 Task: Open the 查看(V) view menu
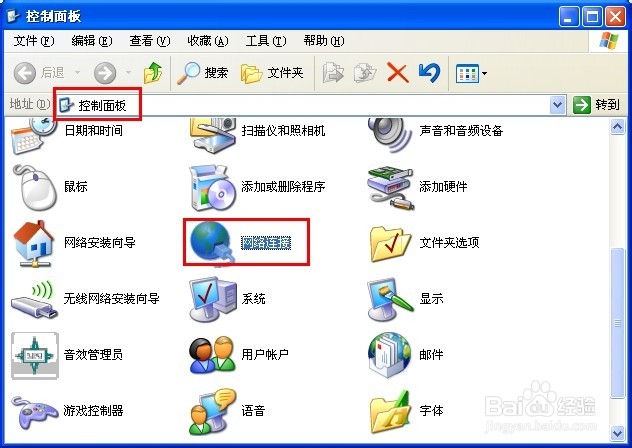(x=150, y=41)
